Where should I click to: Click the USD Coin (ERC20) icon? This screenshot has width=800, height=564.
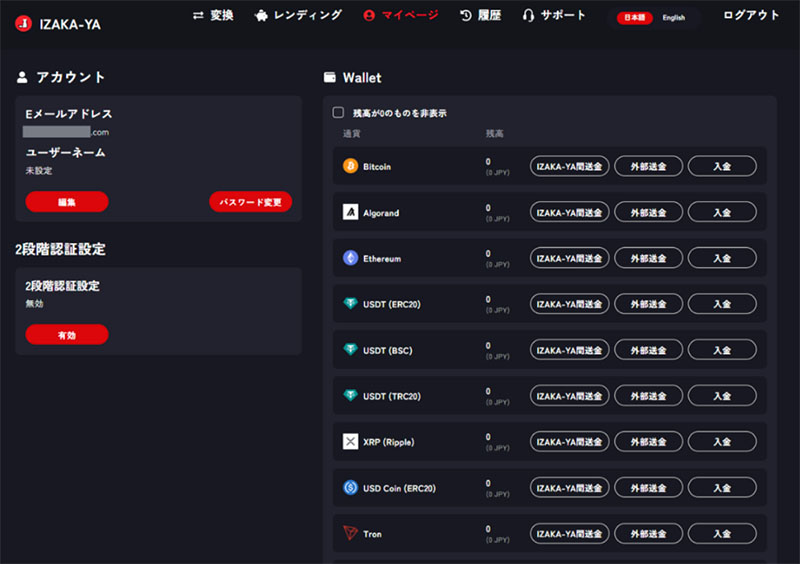351,487
